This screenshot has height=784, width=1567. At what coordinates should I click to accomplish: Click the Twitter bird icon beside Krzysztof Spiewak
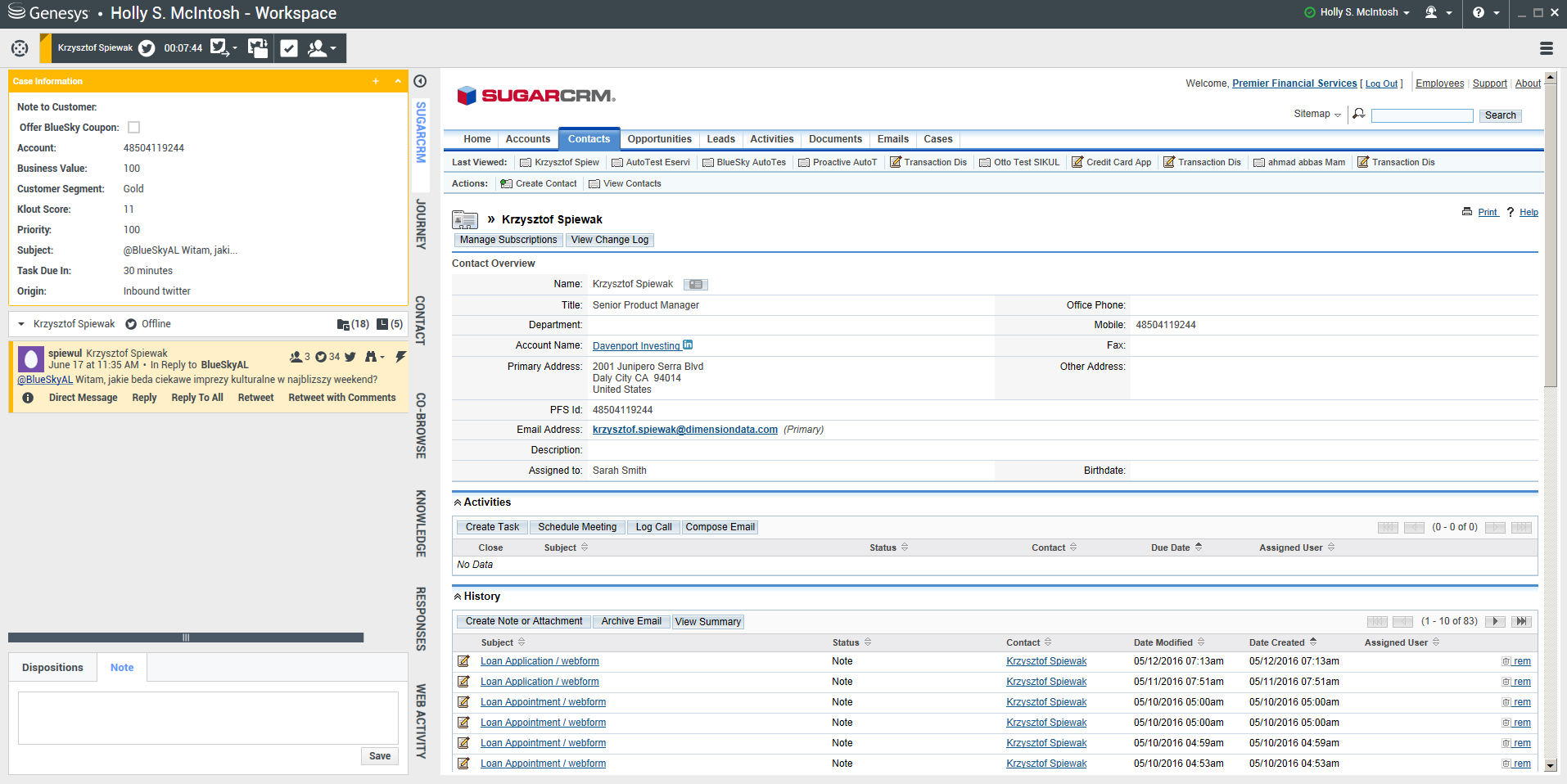click(147, 48)
